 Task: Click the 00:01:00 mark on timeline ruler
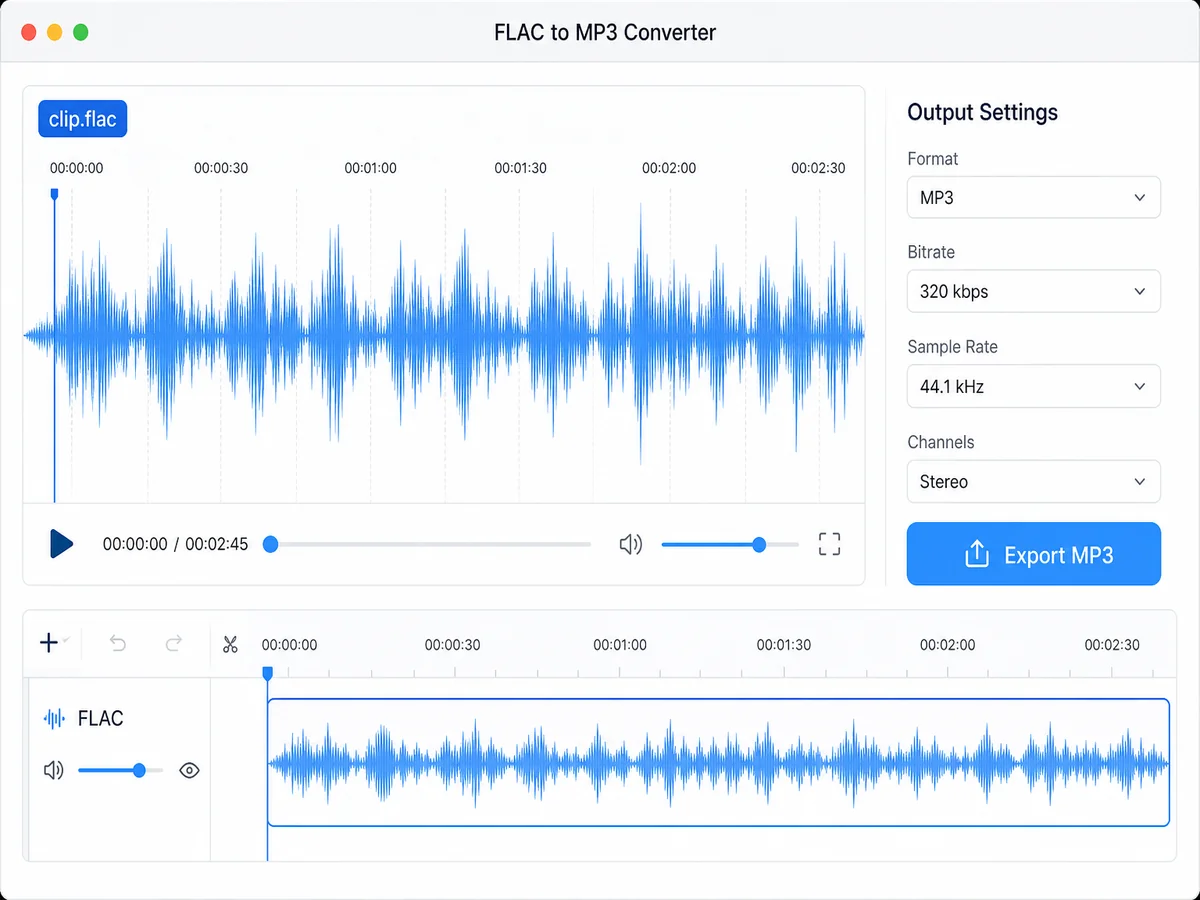(x=620, y=645)
